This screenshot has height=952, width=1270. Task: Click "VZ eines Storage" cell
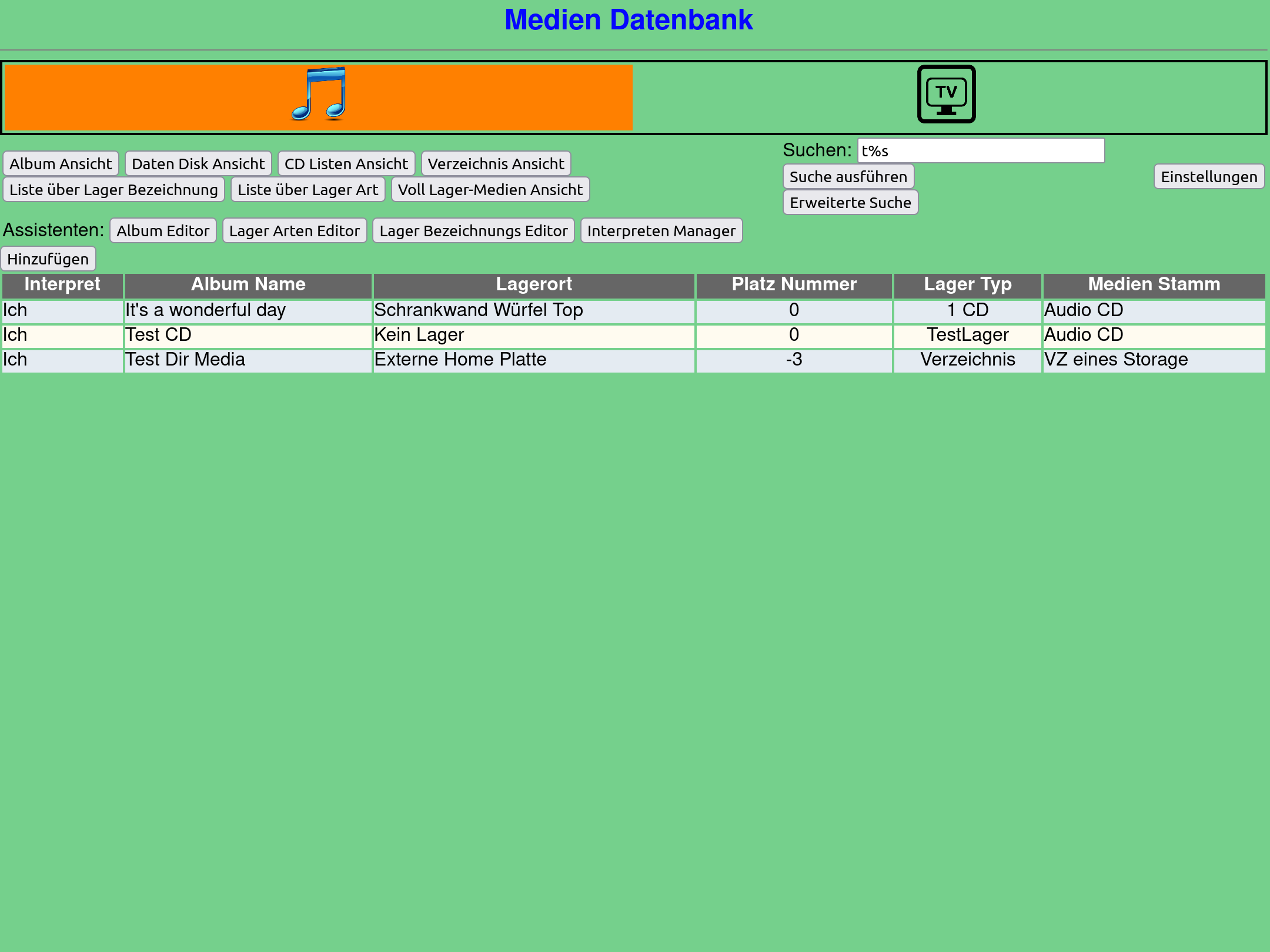coord(1154,360)
